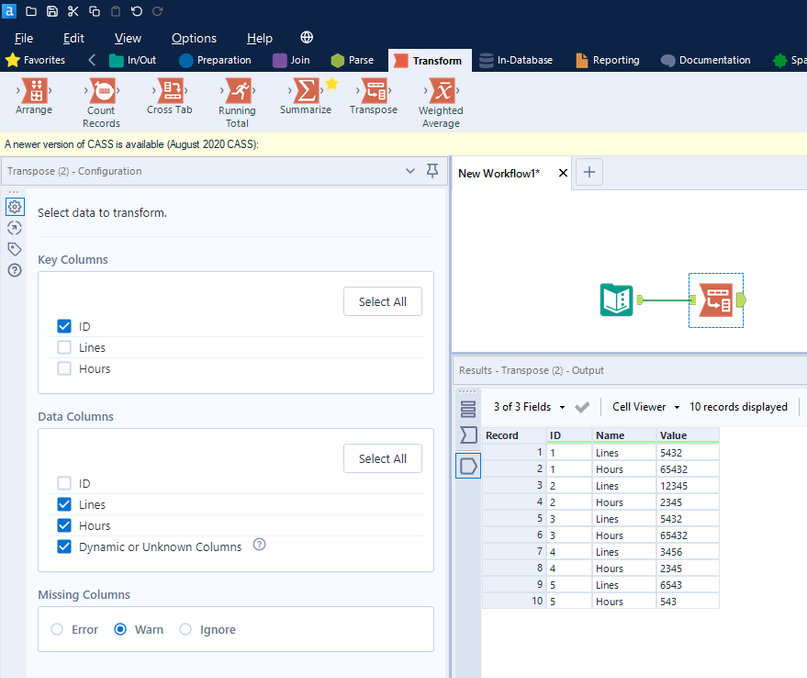Cut the selection with the scissors icon

pos(73,11)
